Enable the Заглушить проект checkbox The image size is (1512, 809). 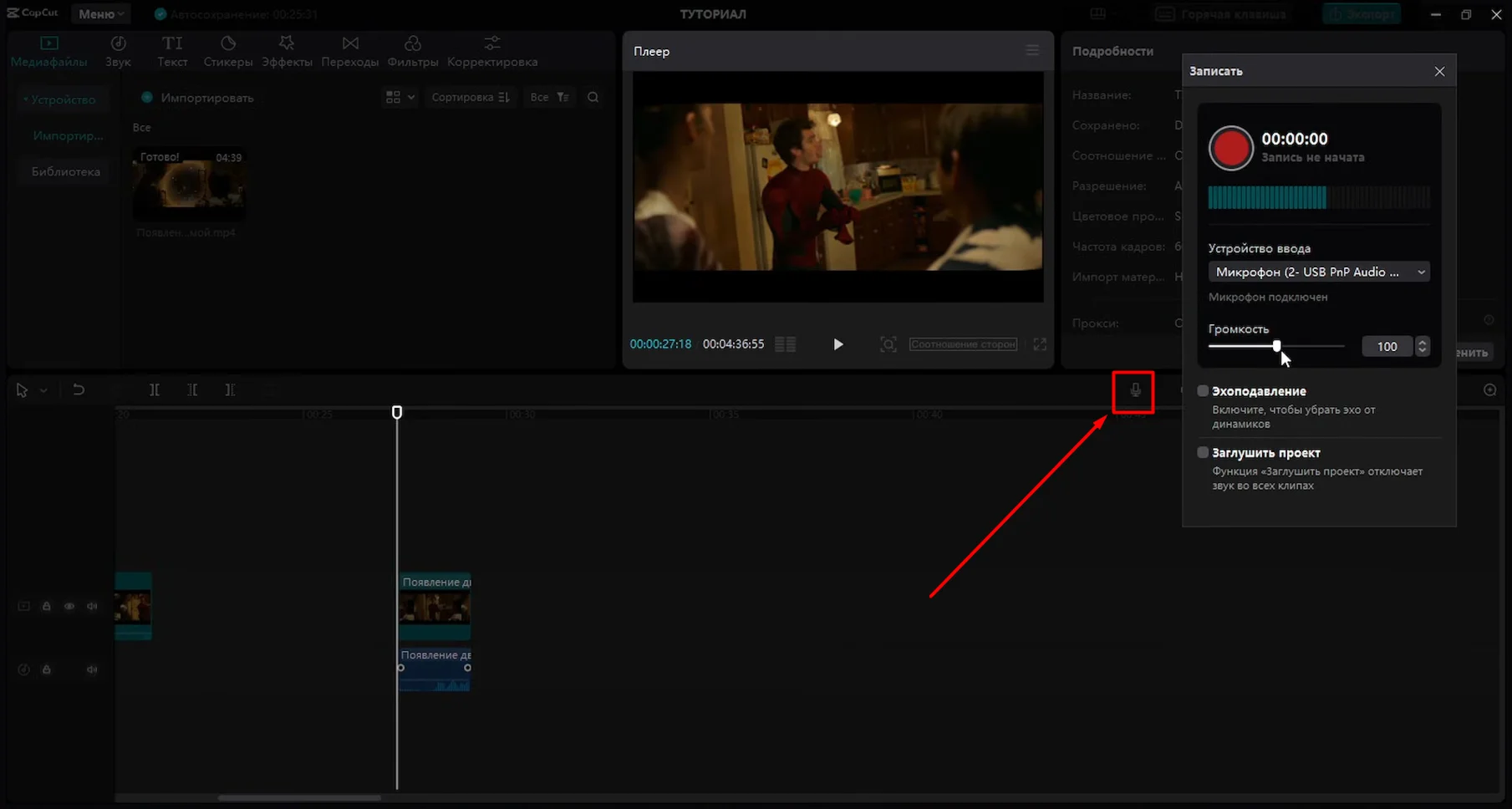coord(1203,453)
